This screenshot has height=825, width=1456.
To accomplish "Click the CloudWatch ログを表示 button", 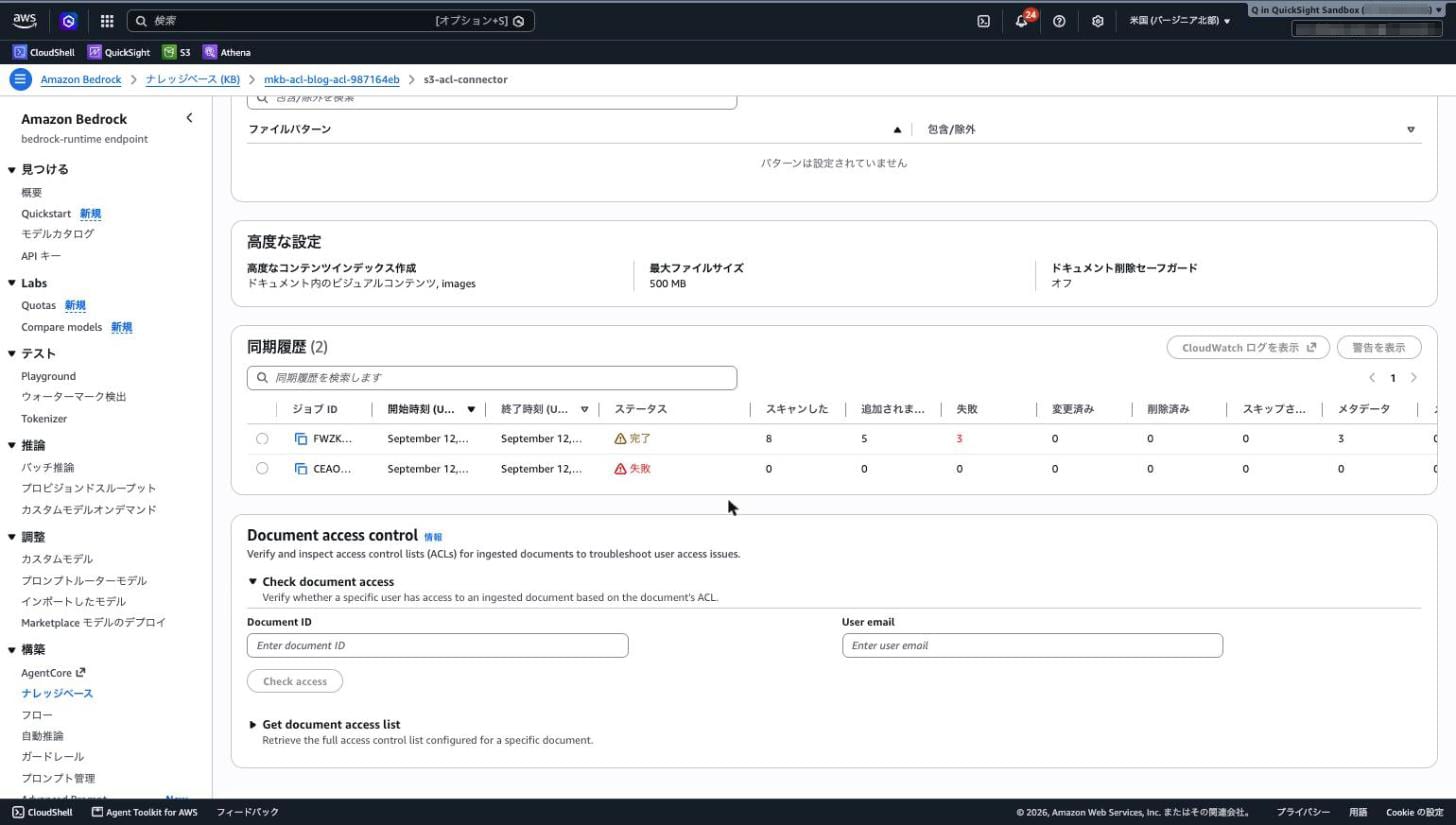I will point(1248,347).
